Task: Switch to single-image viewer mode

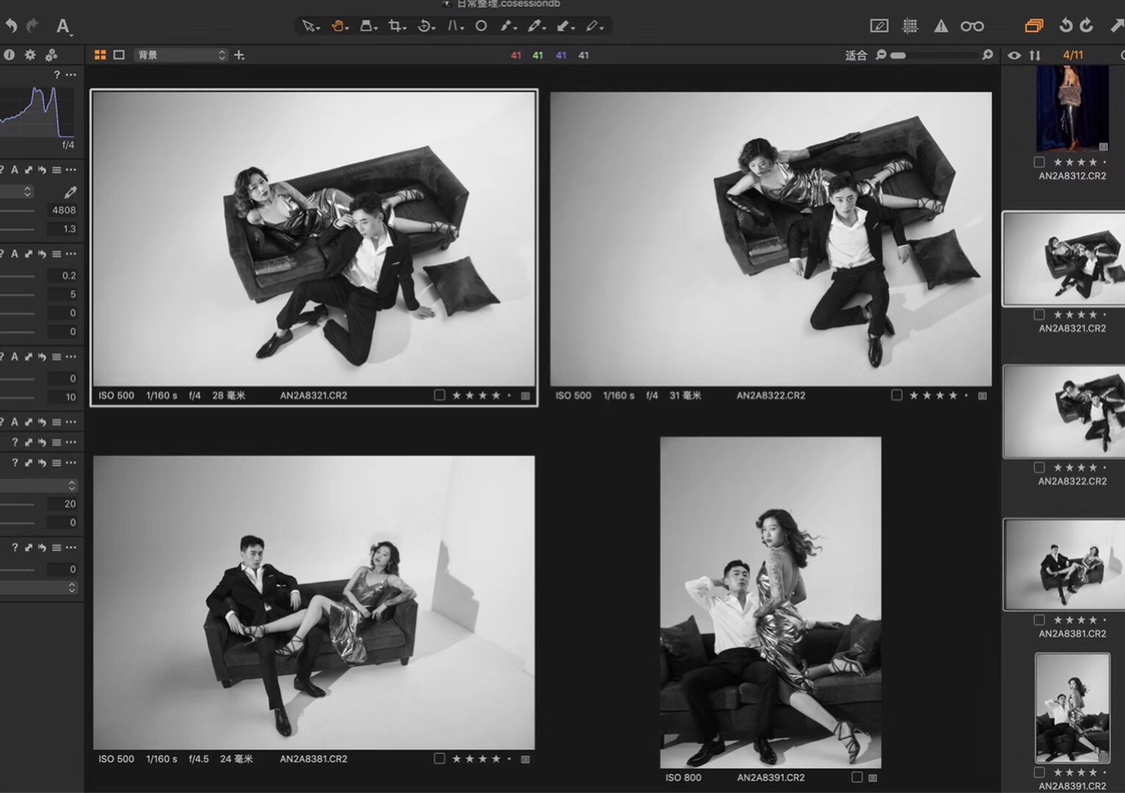Action: point(119,55)
